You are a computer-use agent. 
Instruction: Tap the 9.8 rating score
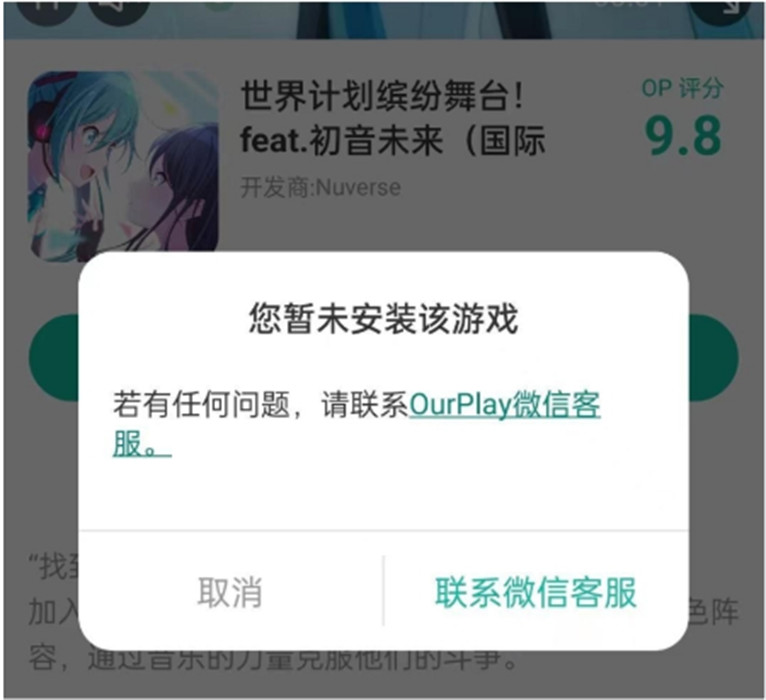[682, 136]
